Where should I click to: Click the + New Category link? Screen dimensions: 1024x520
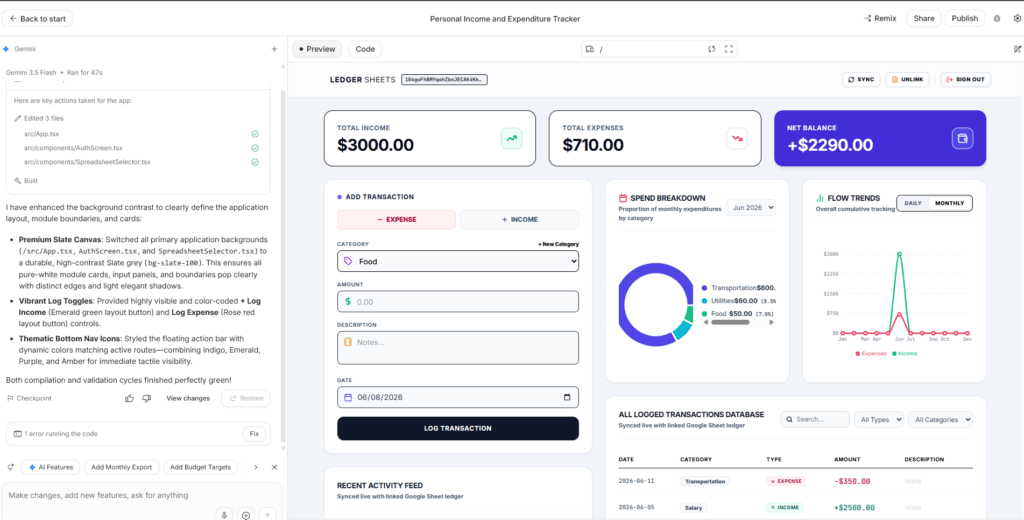click(x=558, y=244)
